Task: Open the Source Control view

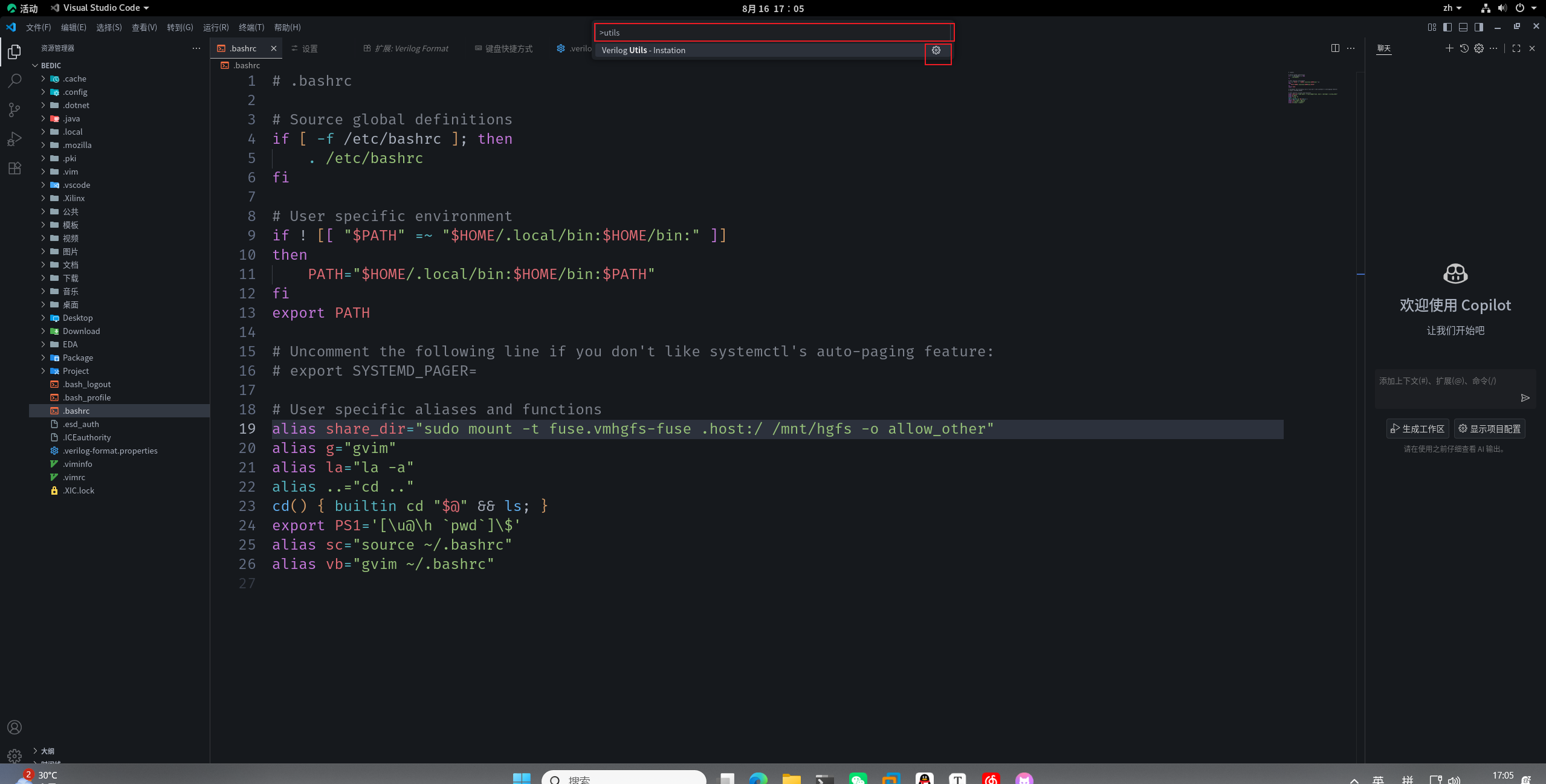Action: [15, 109]
